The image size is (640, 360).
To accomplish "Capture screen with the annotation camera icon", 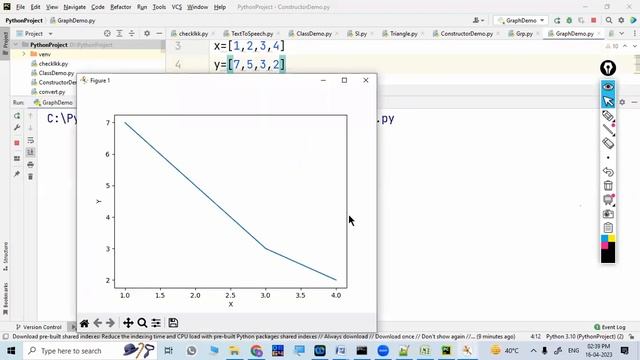I will [x=608, y=214].
